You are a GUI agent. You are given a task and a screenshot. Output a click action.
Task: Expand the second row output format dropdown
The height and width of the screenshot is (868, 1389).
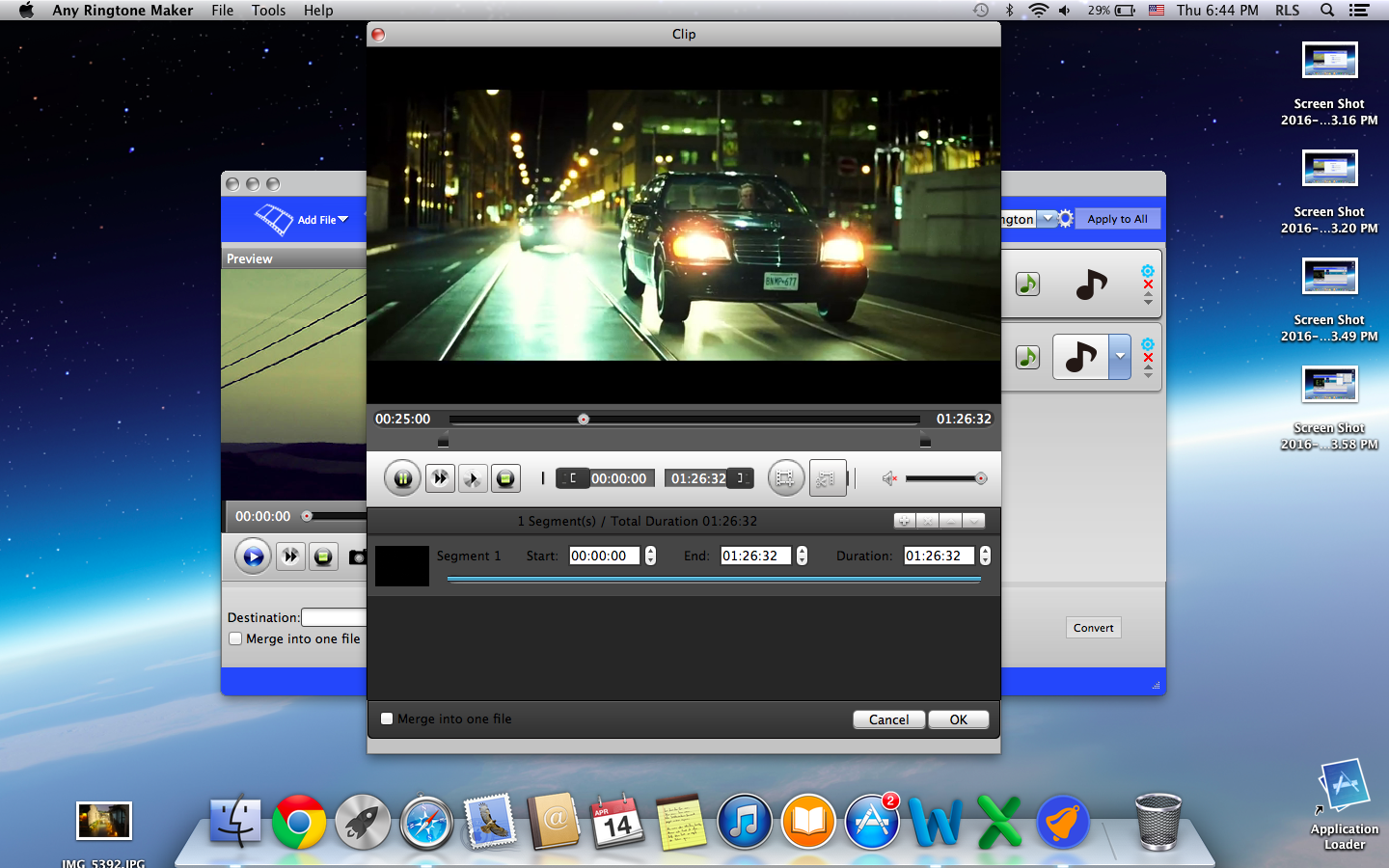coord(1120,357)
